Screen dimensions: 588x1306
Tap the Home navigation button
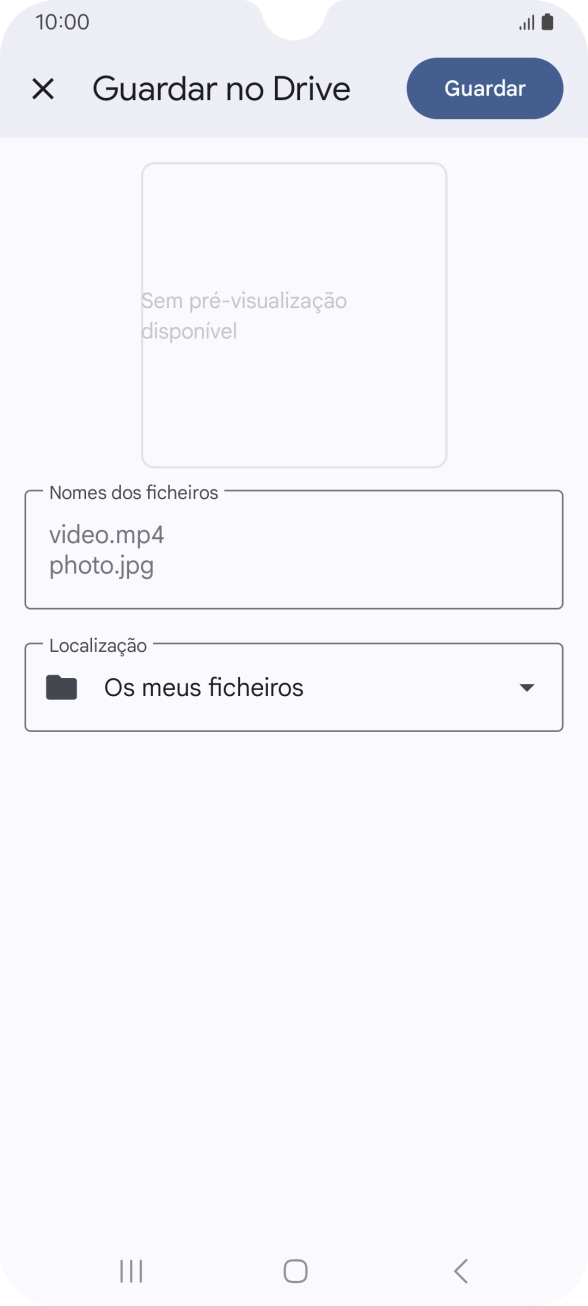[294, 1271]
